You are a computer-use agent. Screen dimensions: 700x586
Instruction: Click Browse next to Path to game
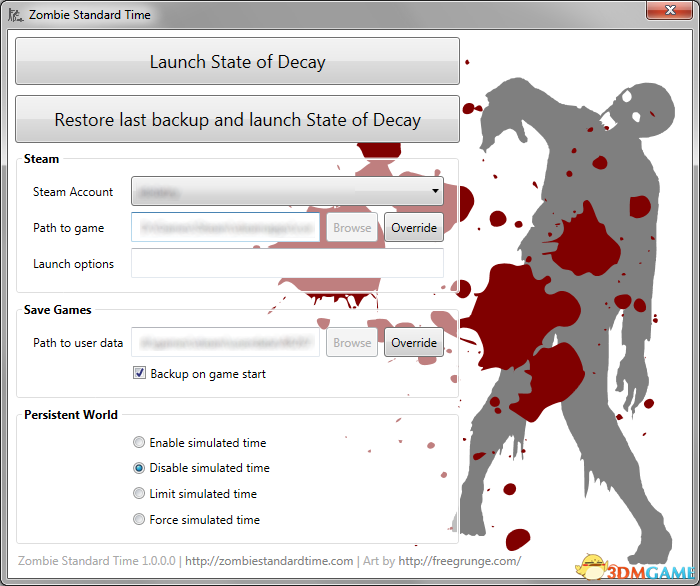[x=352, y=227]
